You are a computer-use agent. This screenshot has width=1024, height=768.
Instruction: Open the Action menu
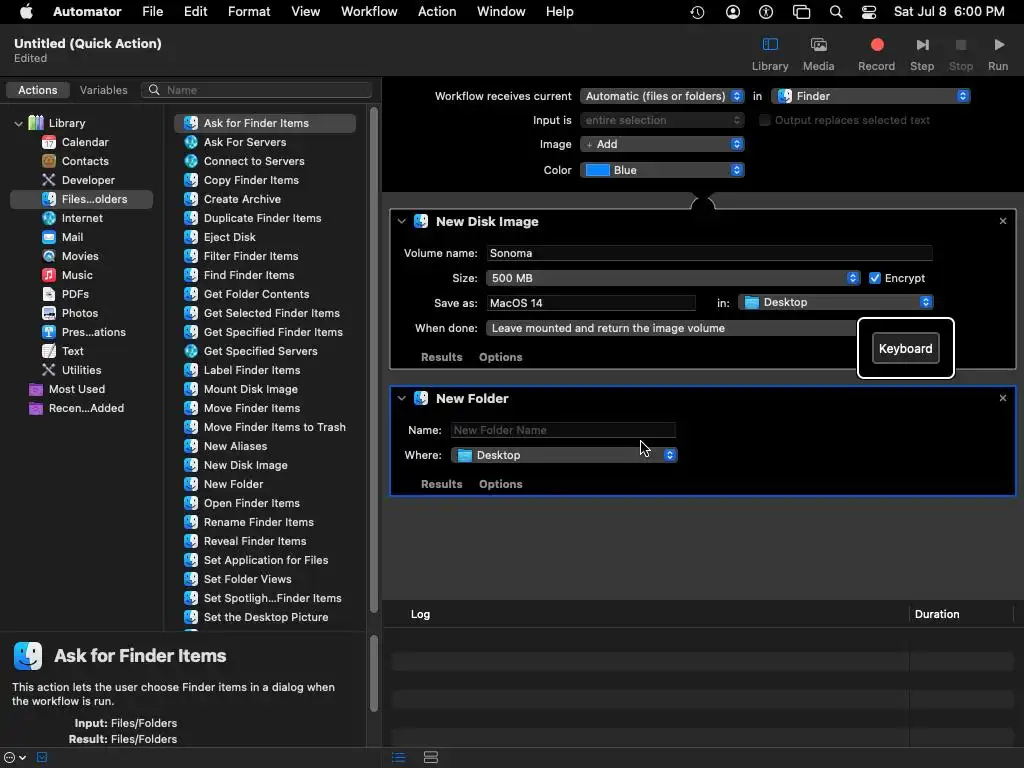coord(437,12)
